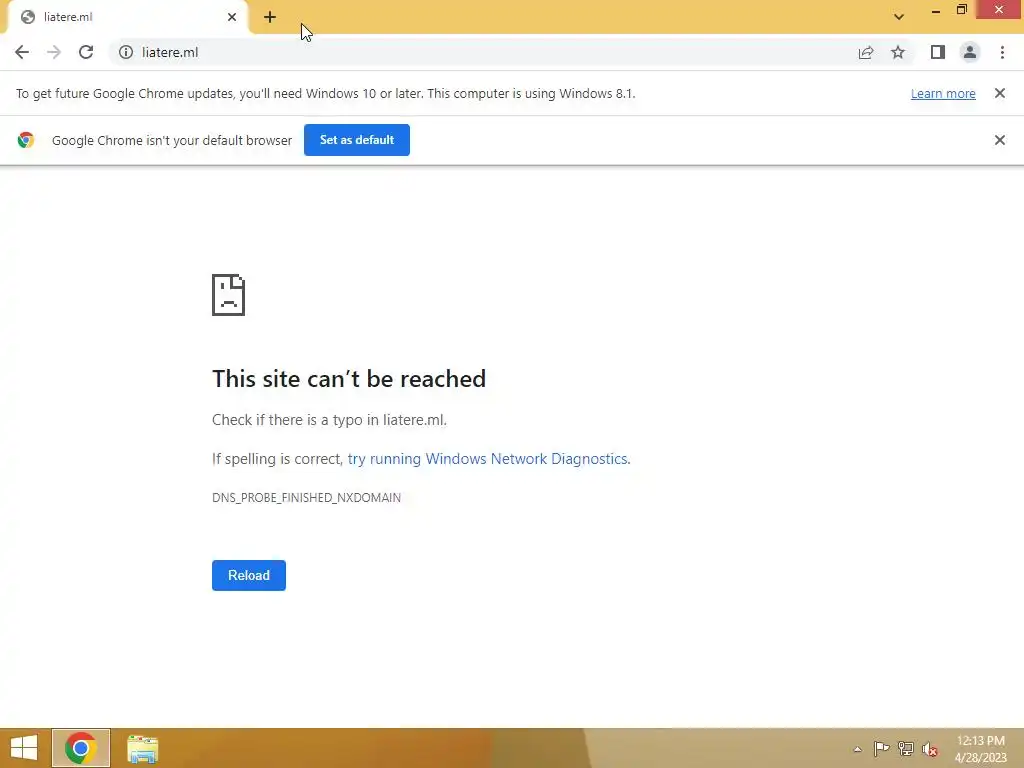Dismiss the Windows 8.1 update notice
Image resolution: width=1024 pixels, height=768 pixels.
tap(1000, 93)
